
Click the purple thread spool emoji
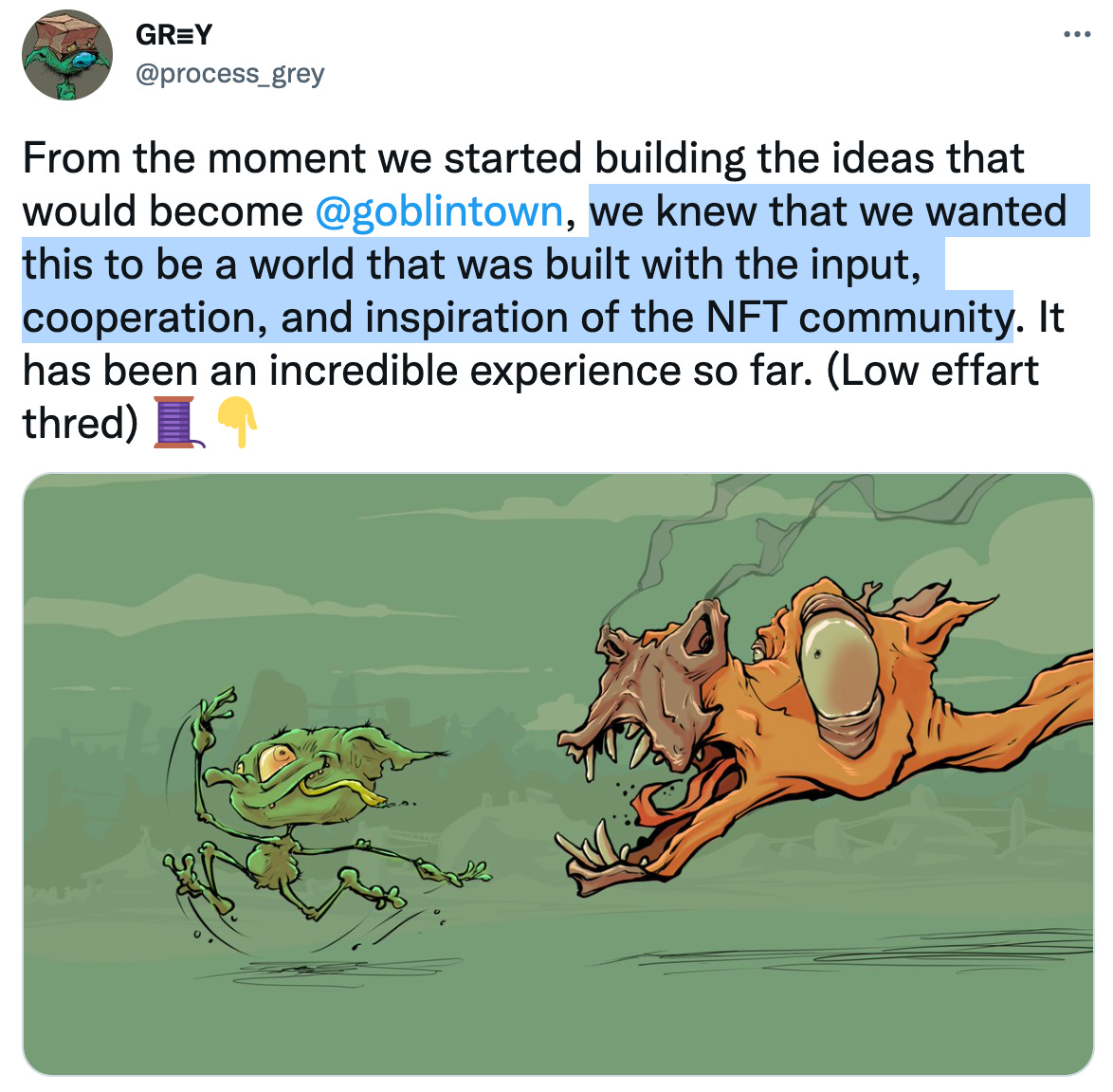179,422
